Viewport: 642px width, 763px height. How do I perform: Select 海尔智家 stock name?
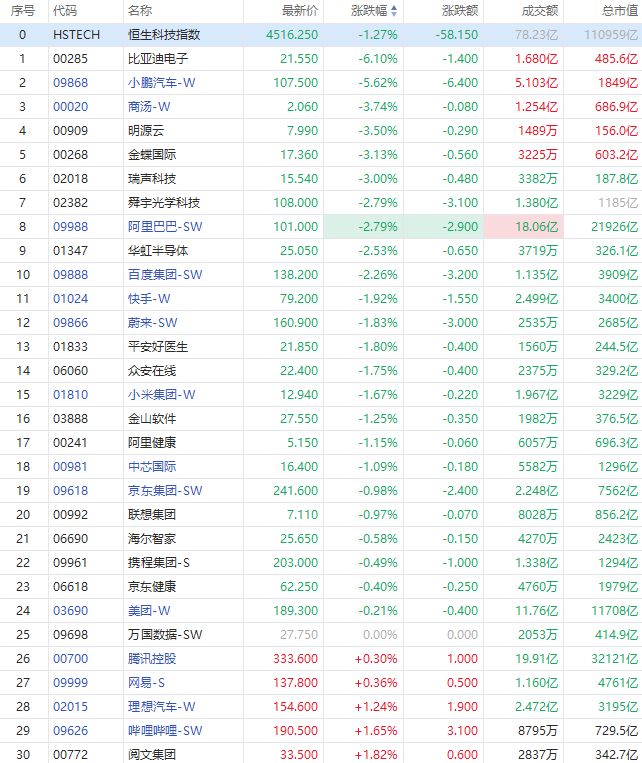tap(152, 539)
